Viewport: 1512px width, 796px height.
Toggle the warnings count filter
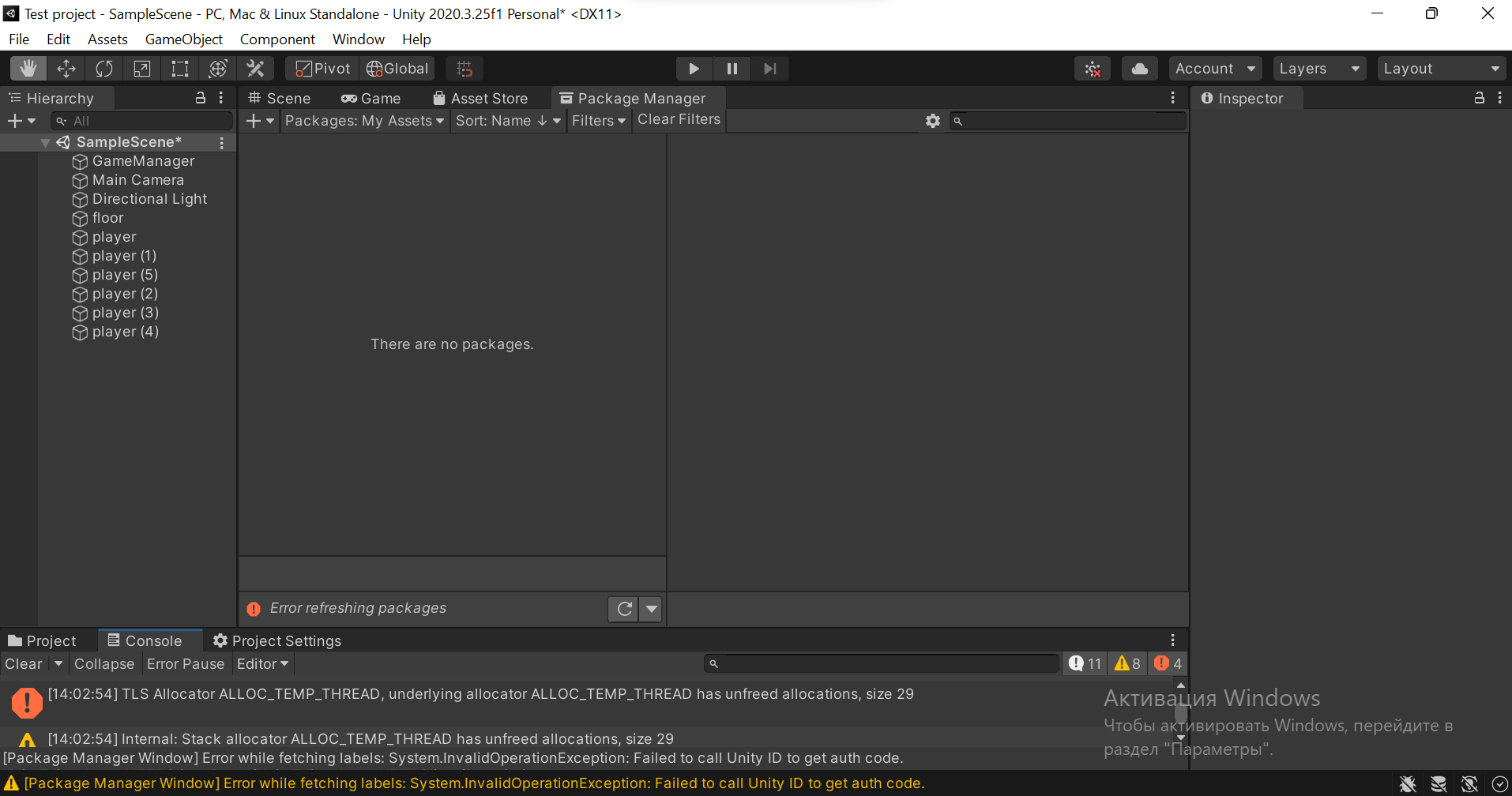pos(1127,663)
